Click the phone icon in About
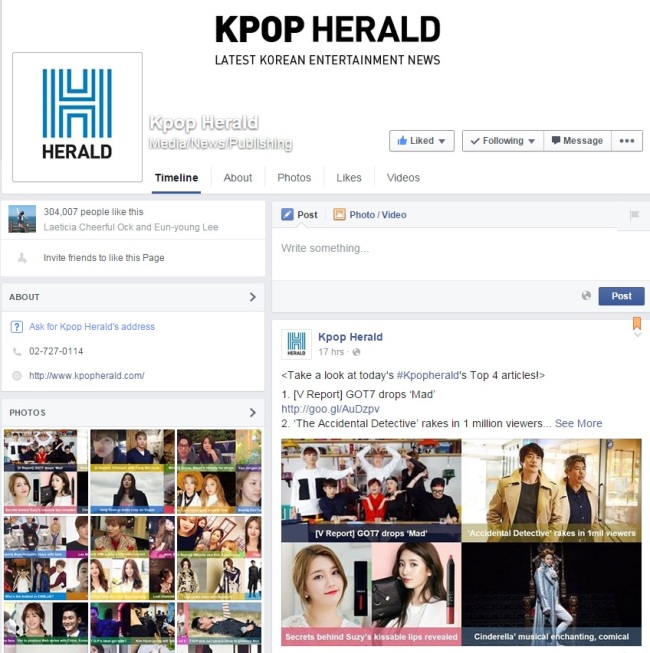The width and height of the screenshot is (650, 653). pyautogui.click(x=17, y=351)
